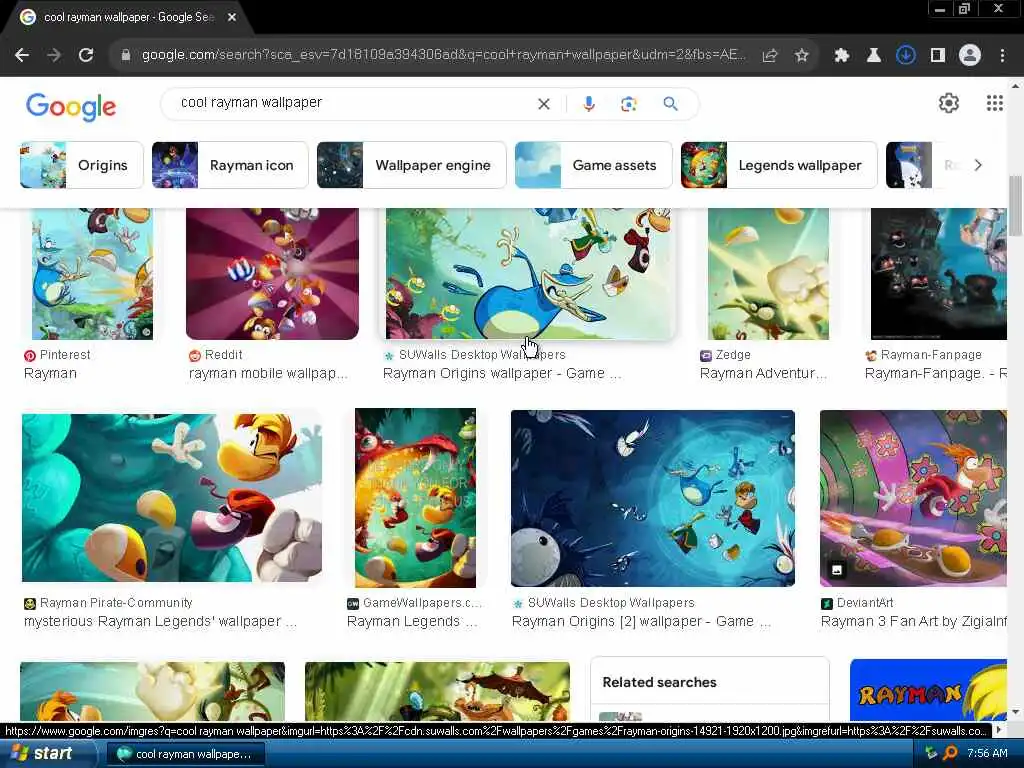Click the address bar URL
Image resolution: width=1024 pixels, height=768 pixels.
tap(443, 55)
